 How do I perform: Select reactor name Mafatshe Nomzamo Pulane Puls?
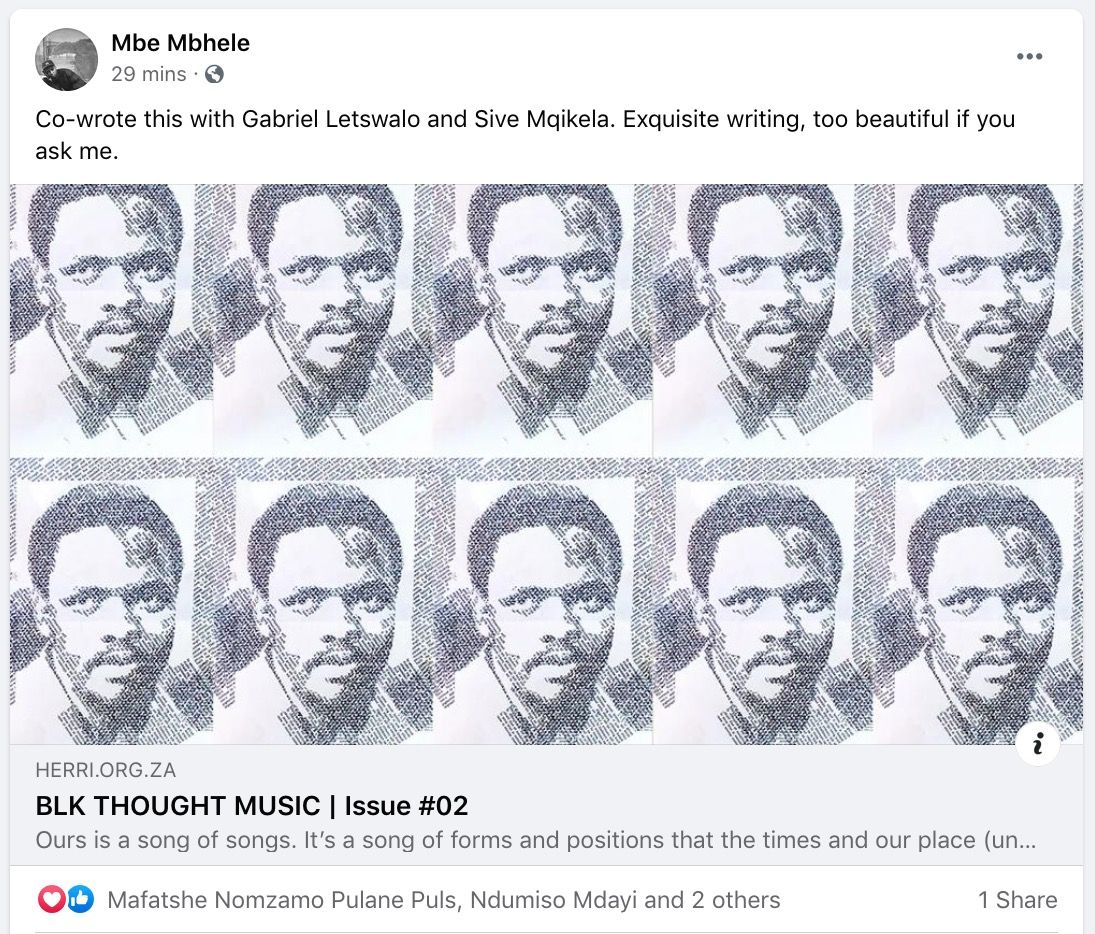(282, 900)
